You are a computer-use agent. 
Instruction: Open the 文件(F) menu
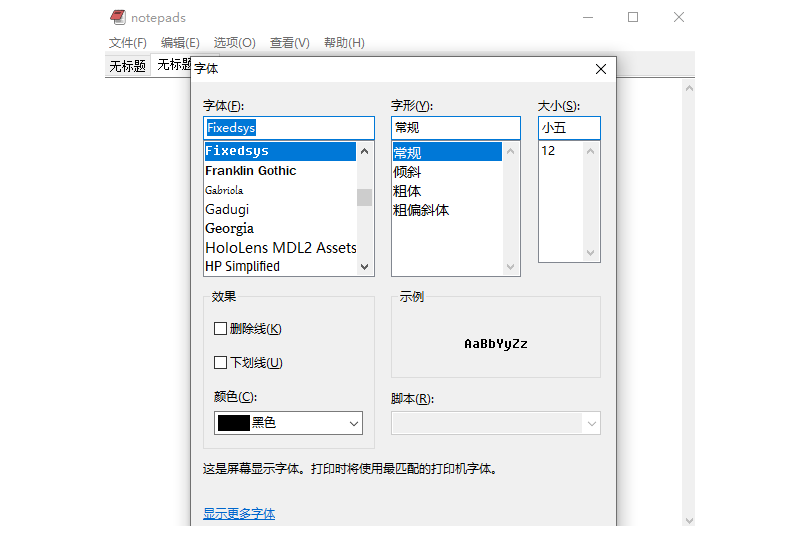point(128,43)
